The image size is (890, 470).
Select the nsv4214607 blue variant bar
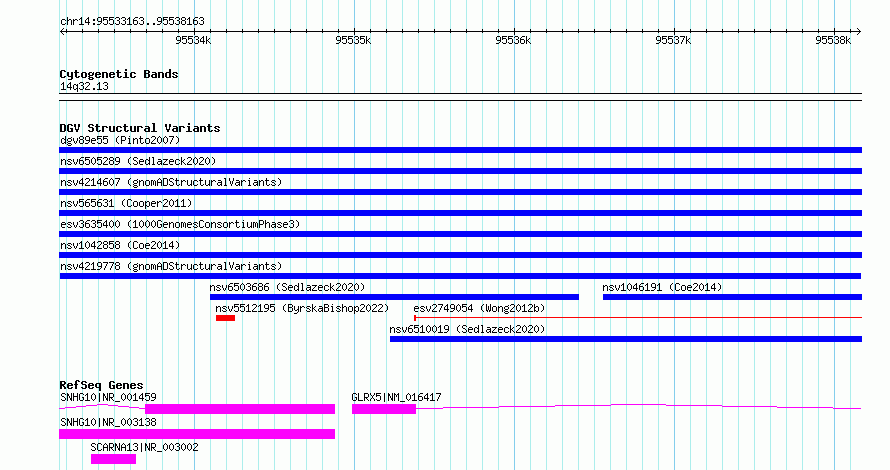pyautogui.click(x=460, y=192)
